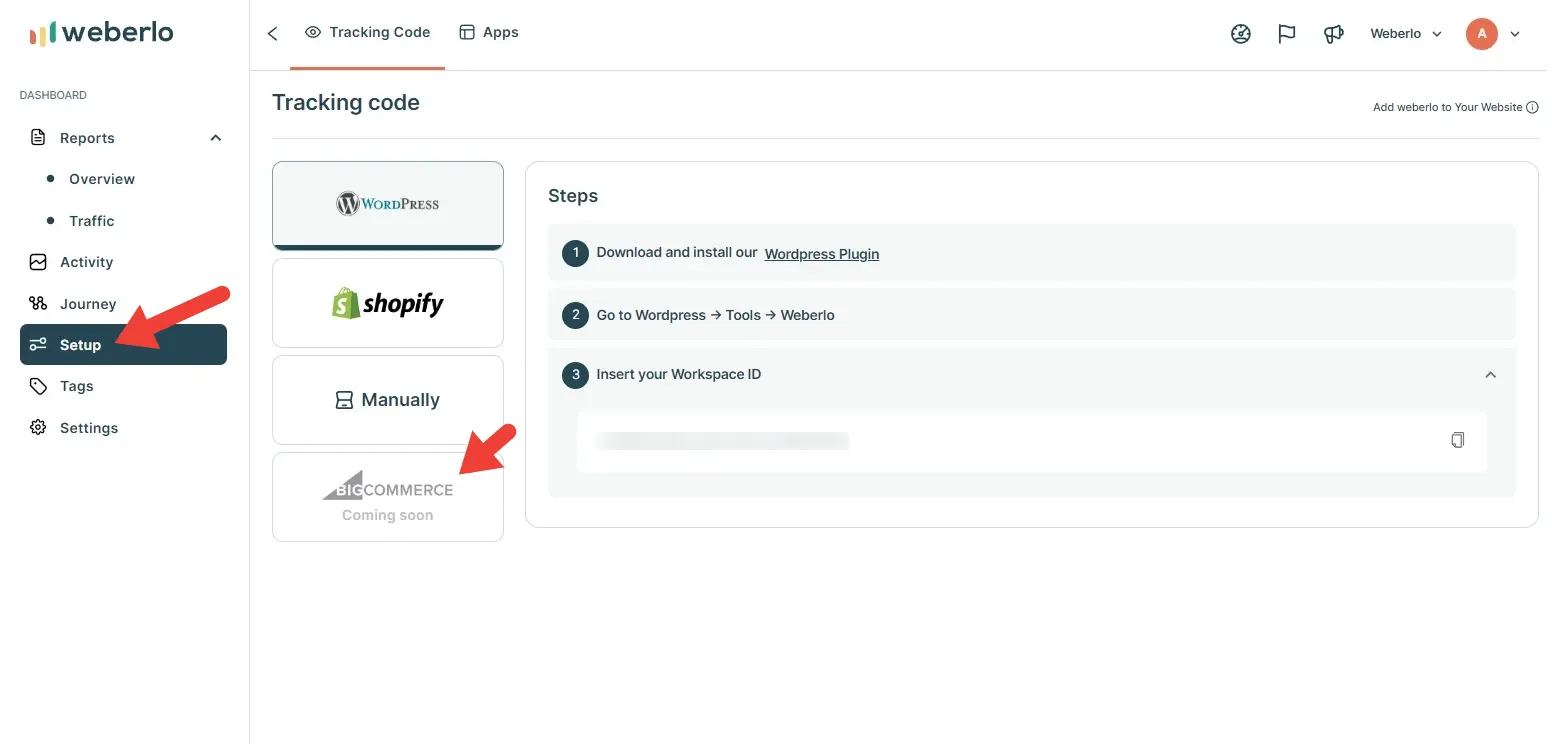Screen dimensions: 1552x744
Task: Click the Tags label icon
Action: coord(38,386)
